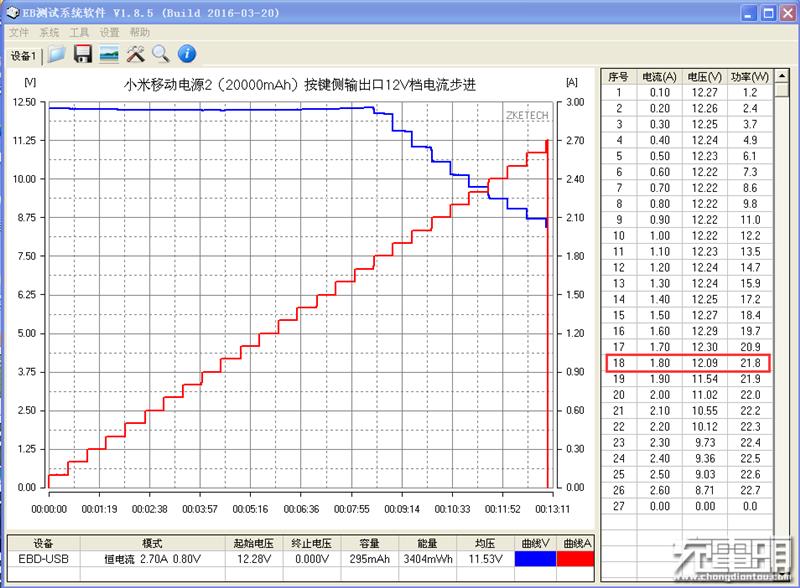Click the 12.50 voltage axis label
The height and width of the screenshot is (588, 800).
pos(24,102)
